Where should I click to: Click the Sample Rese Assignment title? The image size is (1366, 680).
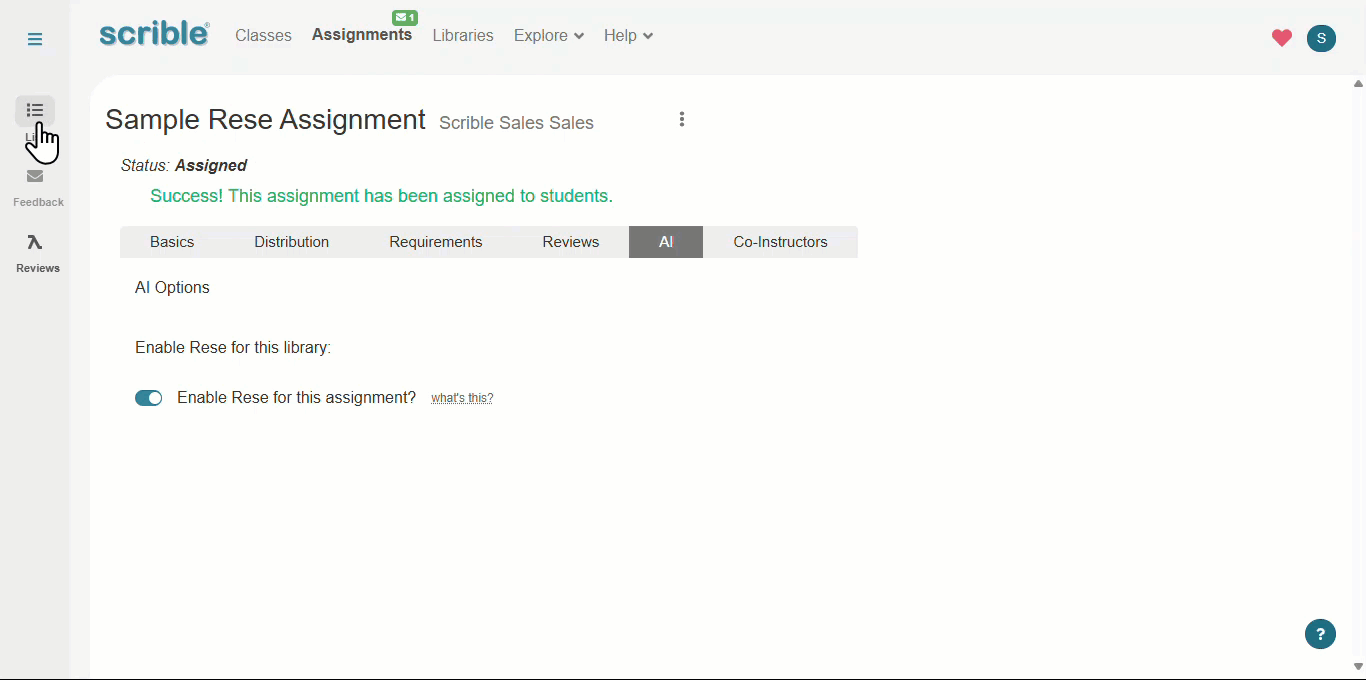tap(265, 120)
